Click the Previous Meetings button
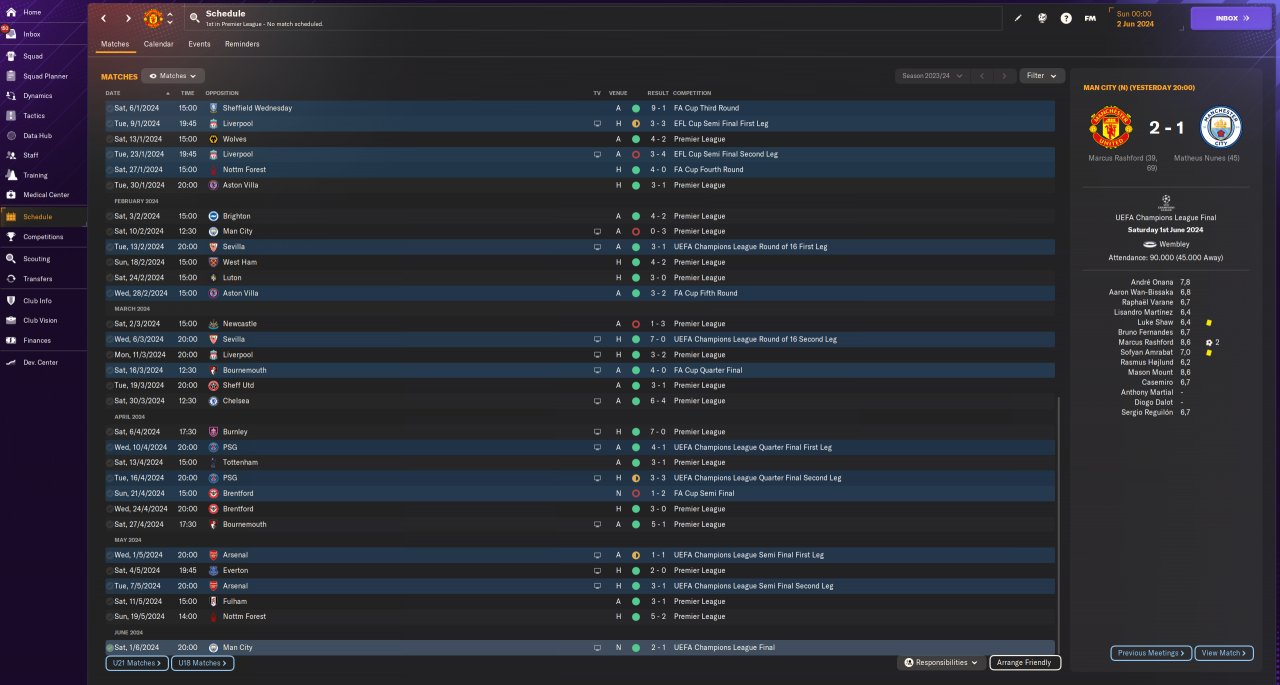The image size is (1280, 685). 1150,653
